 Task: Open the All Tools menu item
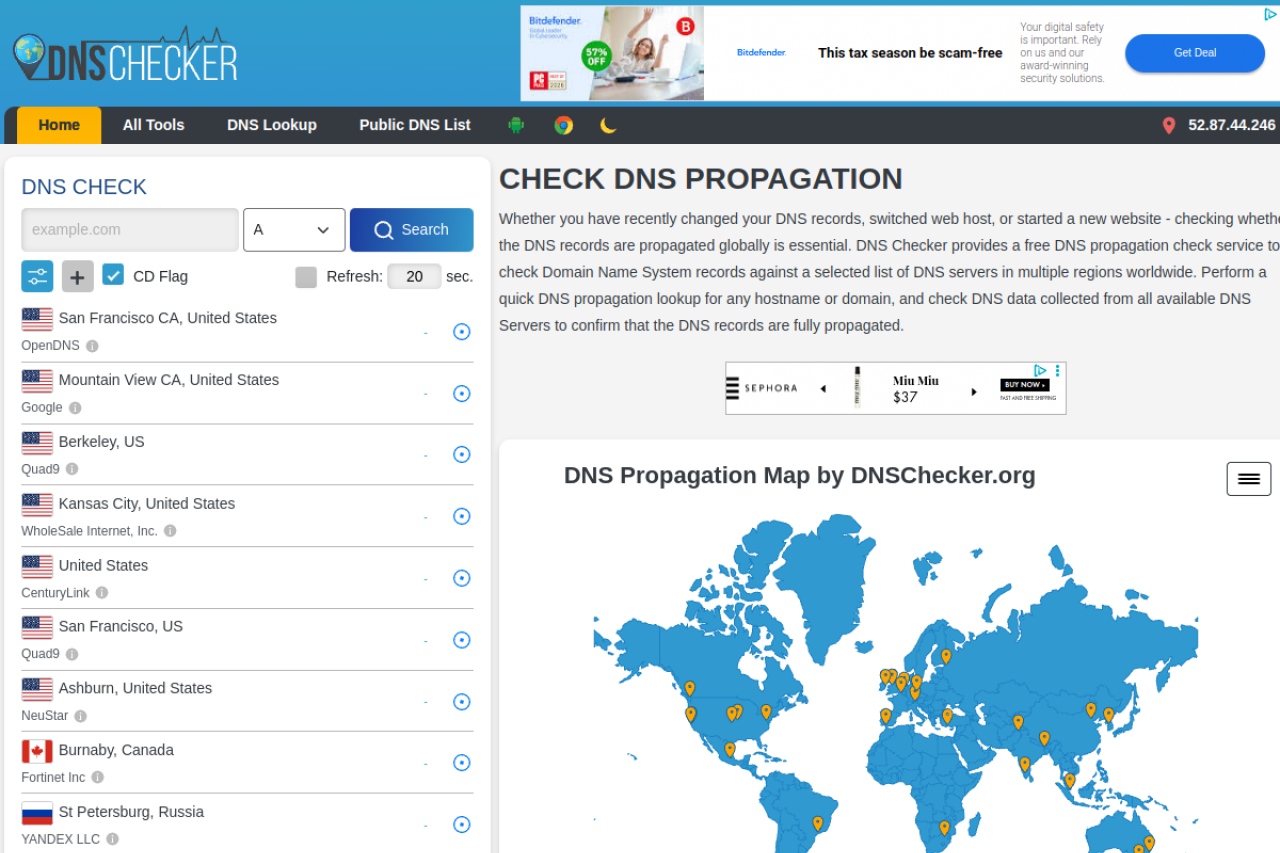pos(153,125)
